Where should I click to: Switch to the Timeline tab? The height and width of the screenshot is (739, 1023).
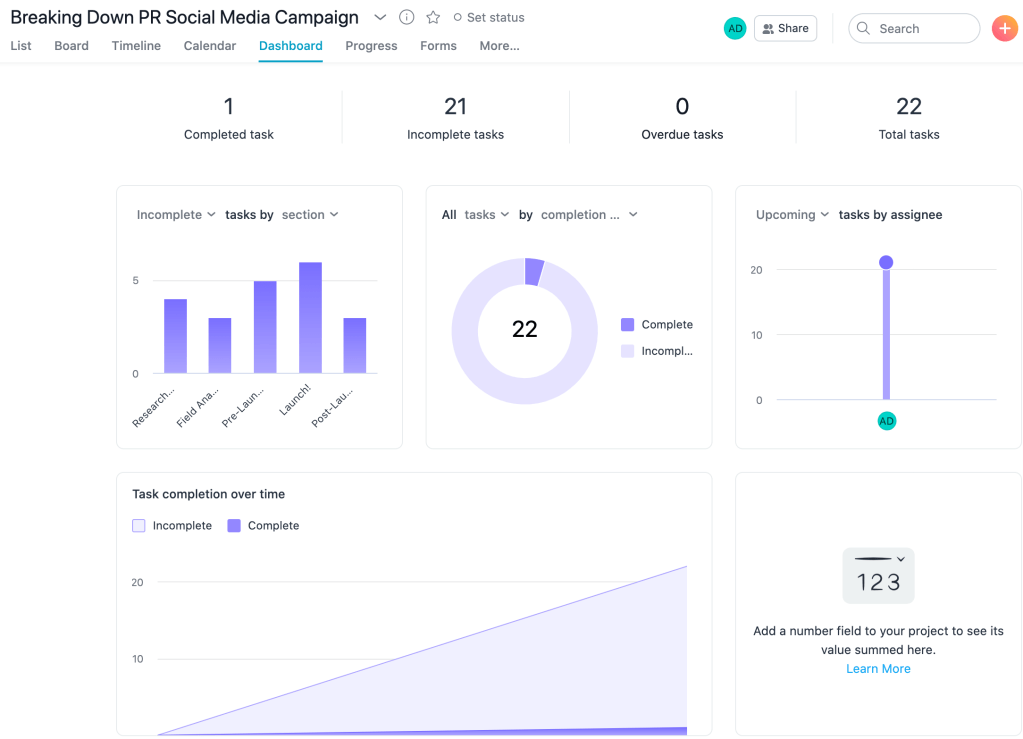tap(136, 46)
